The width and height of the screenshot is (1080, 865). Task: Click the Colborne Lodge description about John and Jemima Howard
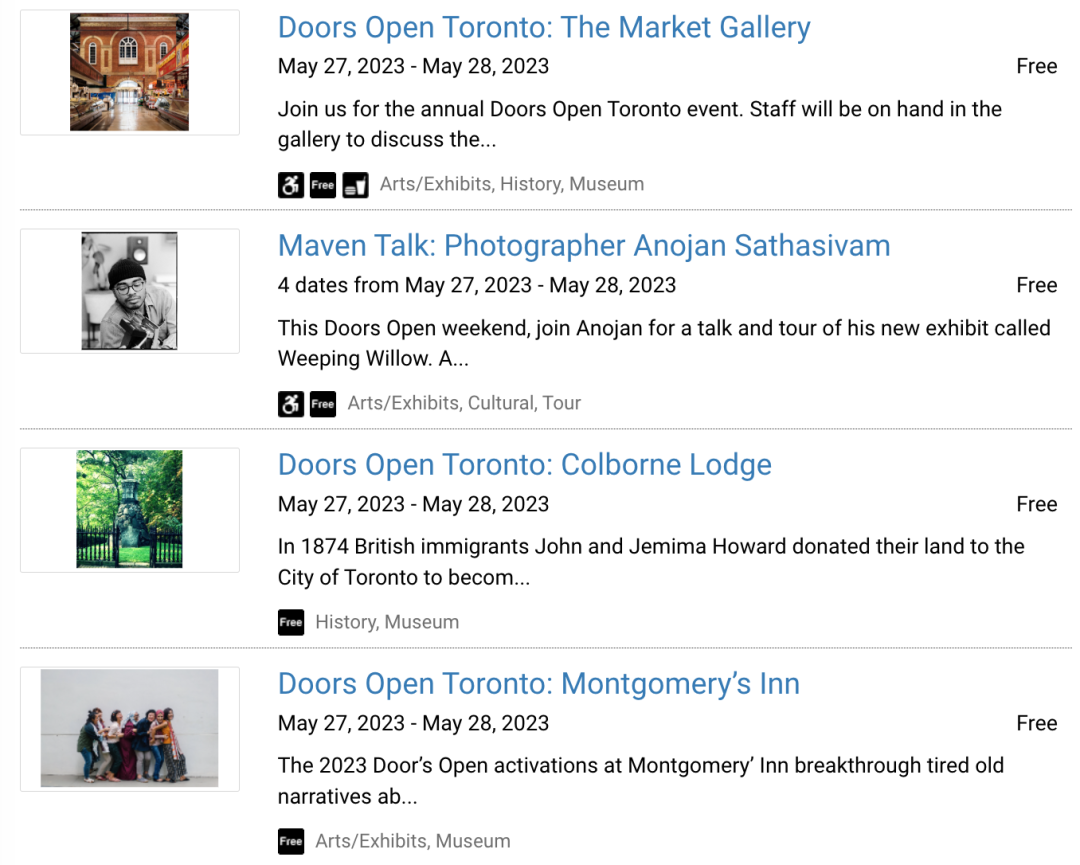pyautogui.click(x=650, y=562)
